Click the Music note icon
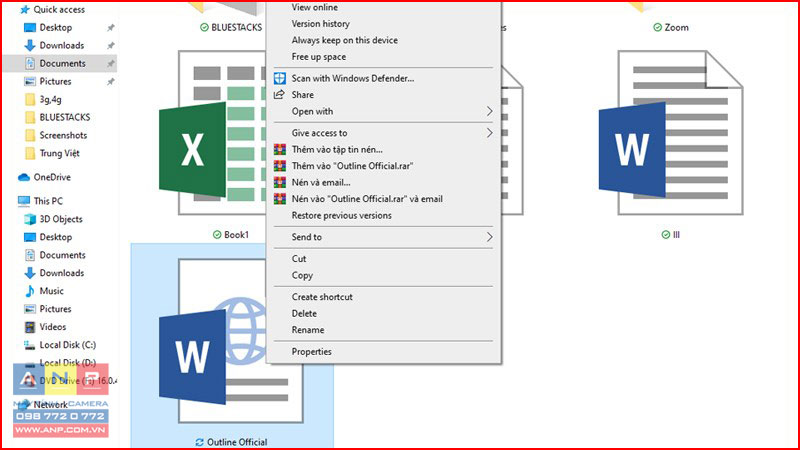 (30, 291)
